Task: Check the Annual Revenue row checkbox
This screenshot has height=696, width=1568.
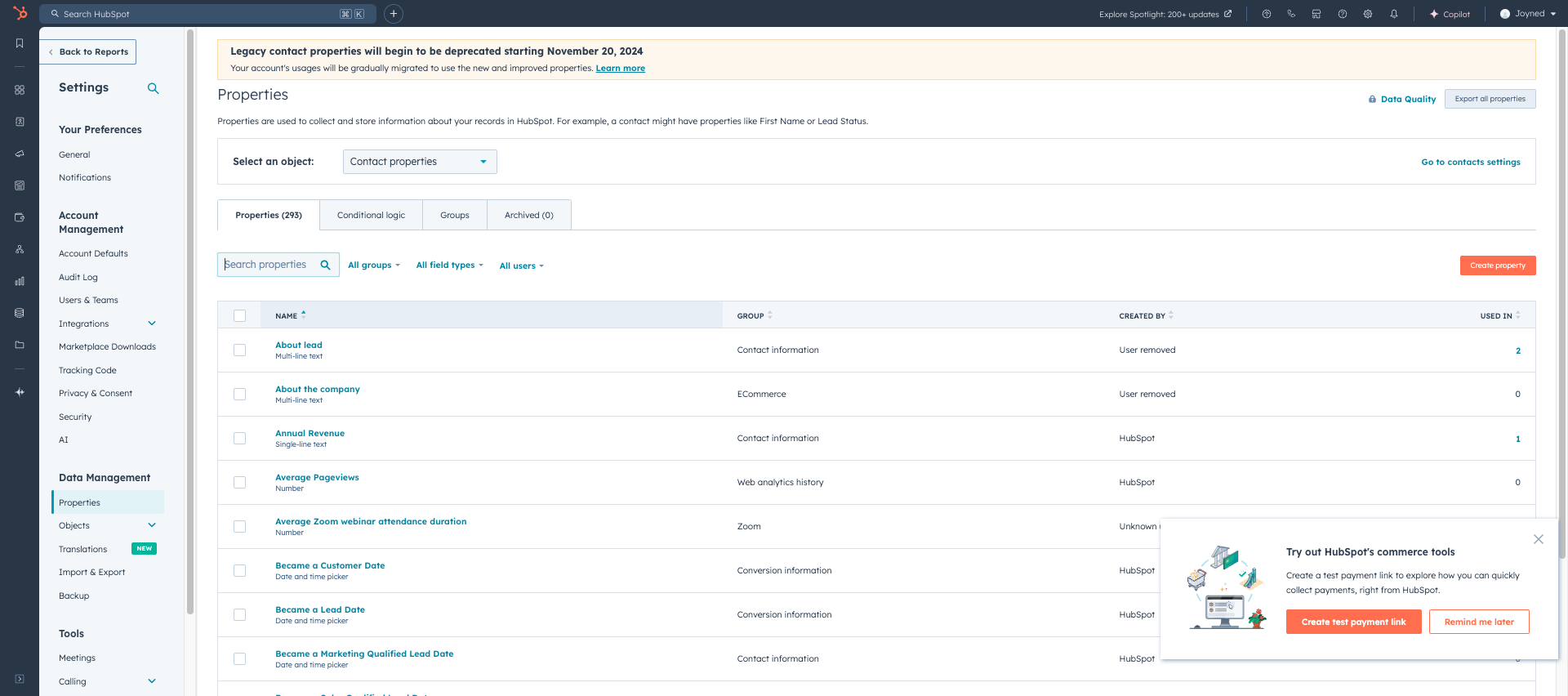Action: pos(239,438)
